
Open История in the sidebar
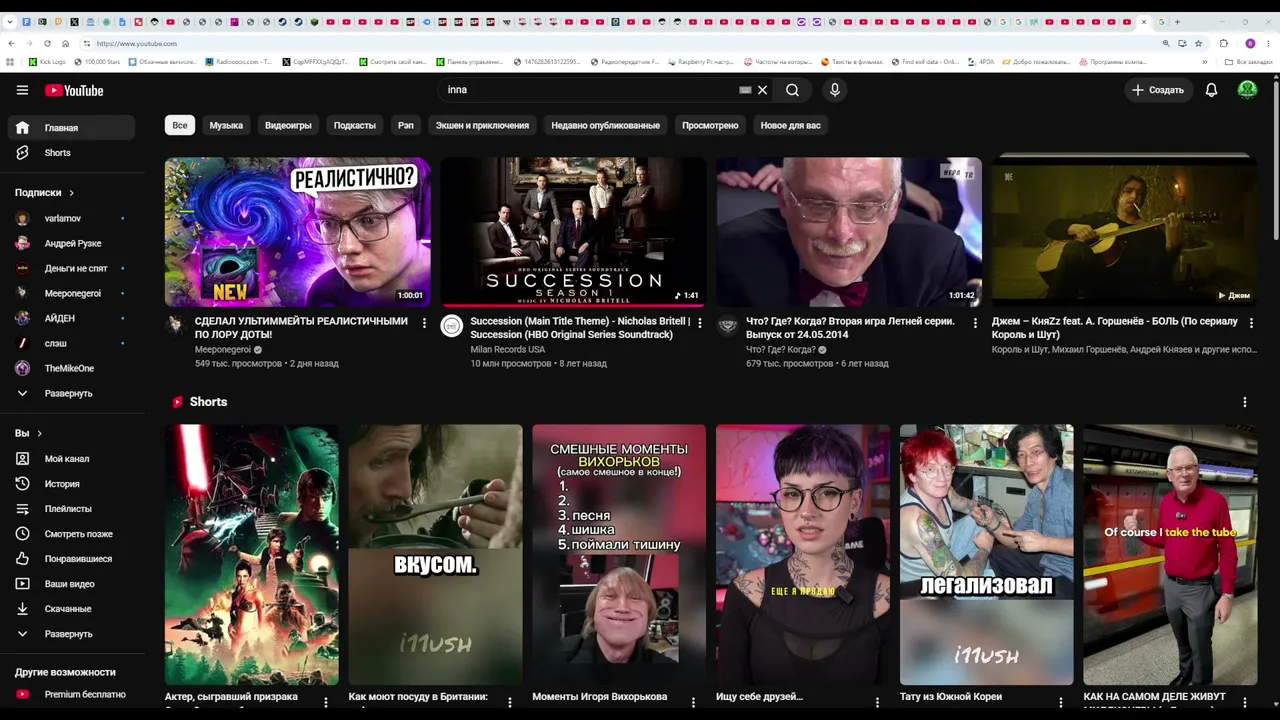[x=70, y=484]
